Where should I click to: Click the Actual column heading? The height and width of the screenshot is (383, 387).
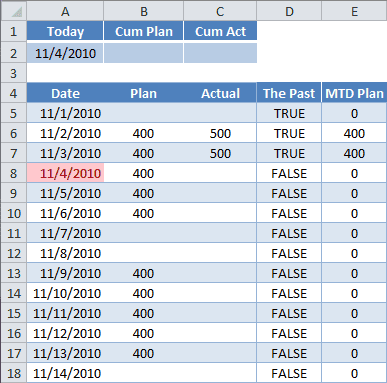(x=220, y=93)
